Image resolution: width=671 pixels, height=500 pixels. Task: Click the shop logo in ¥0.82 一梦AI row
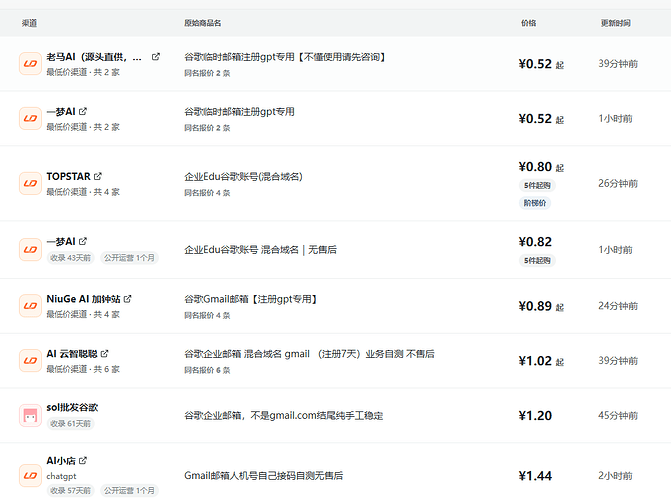click(30, 250)
